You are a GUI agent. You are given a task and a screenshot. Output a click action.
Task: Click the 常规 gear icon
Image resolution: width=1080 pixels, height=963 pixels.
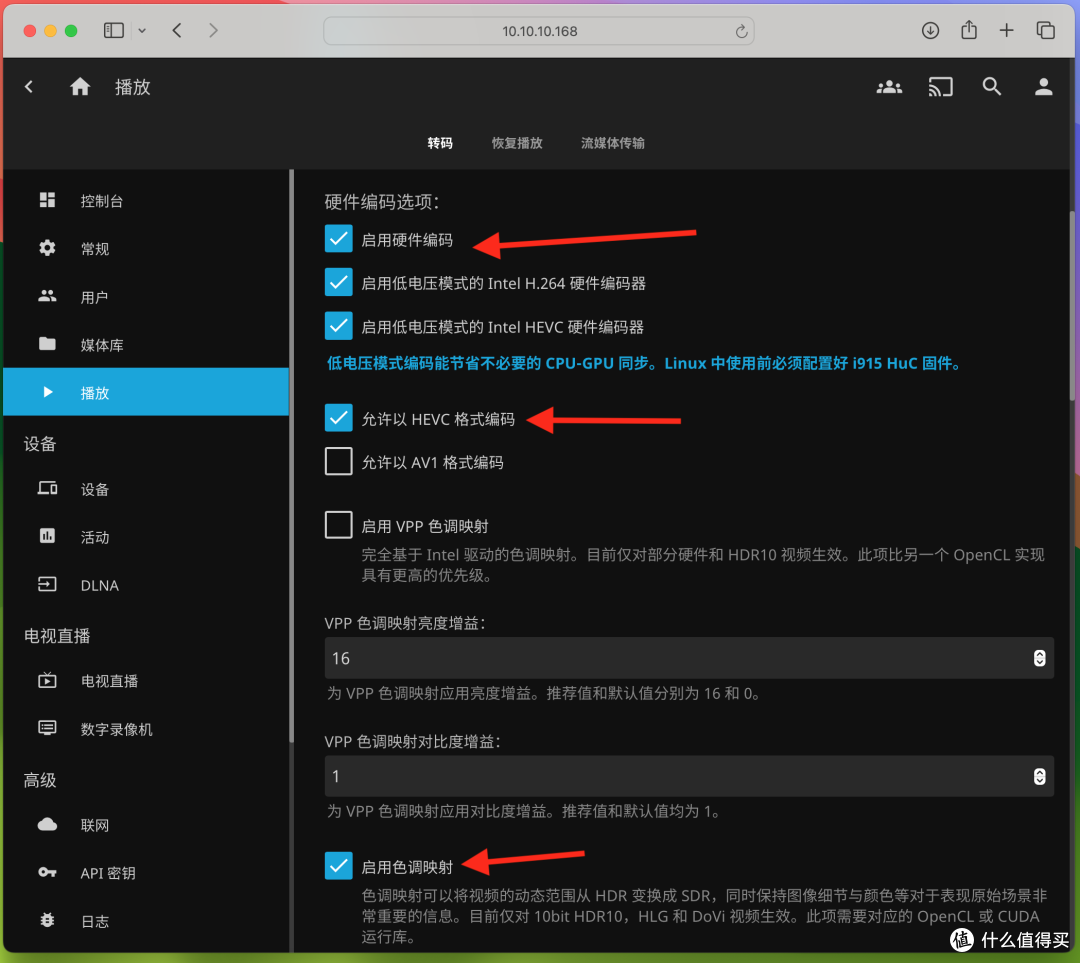click(47, 248)
